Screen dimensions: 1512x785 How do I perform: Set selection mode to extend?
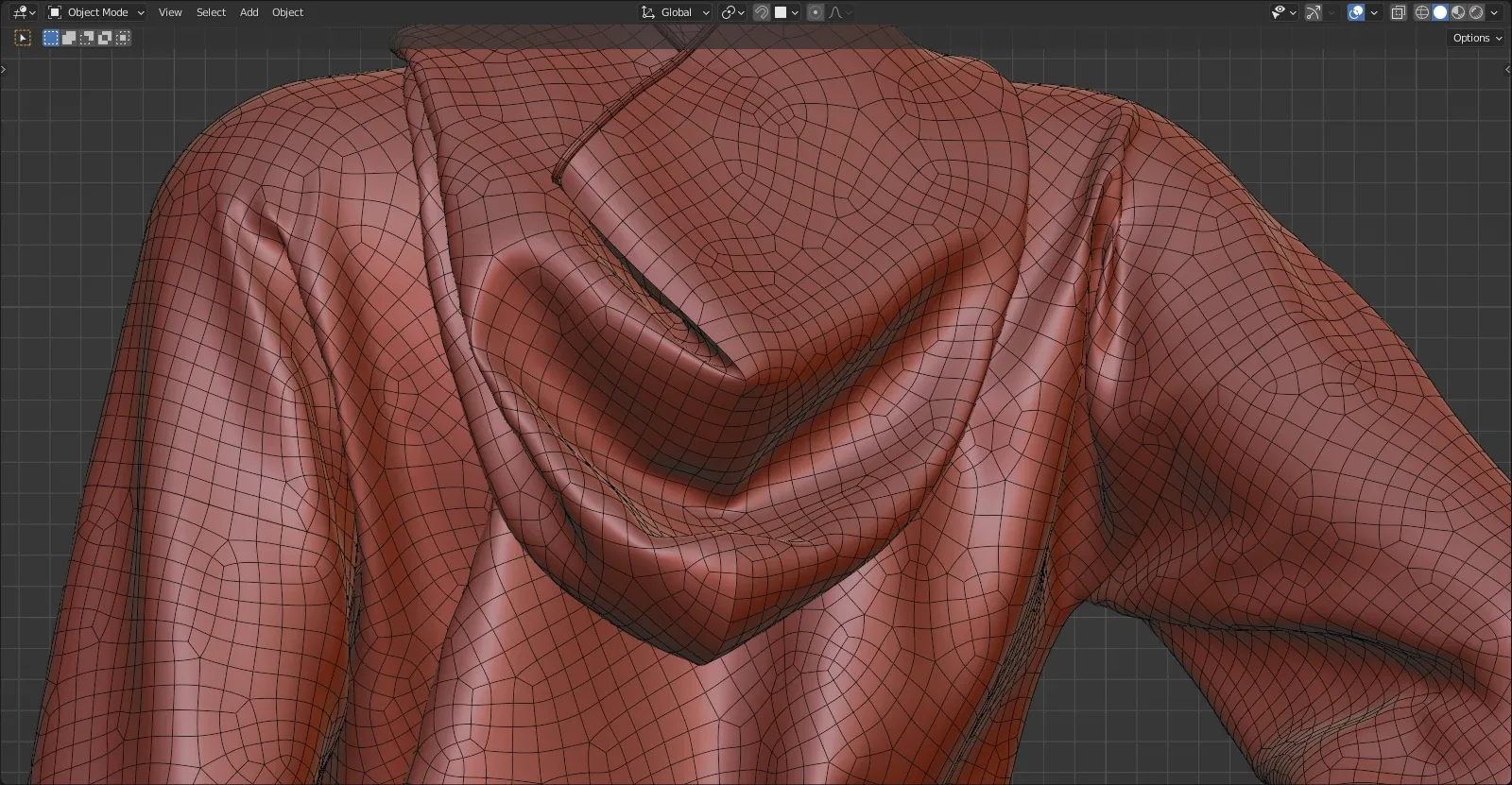coord(69,38)
